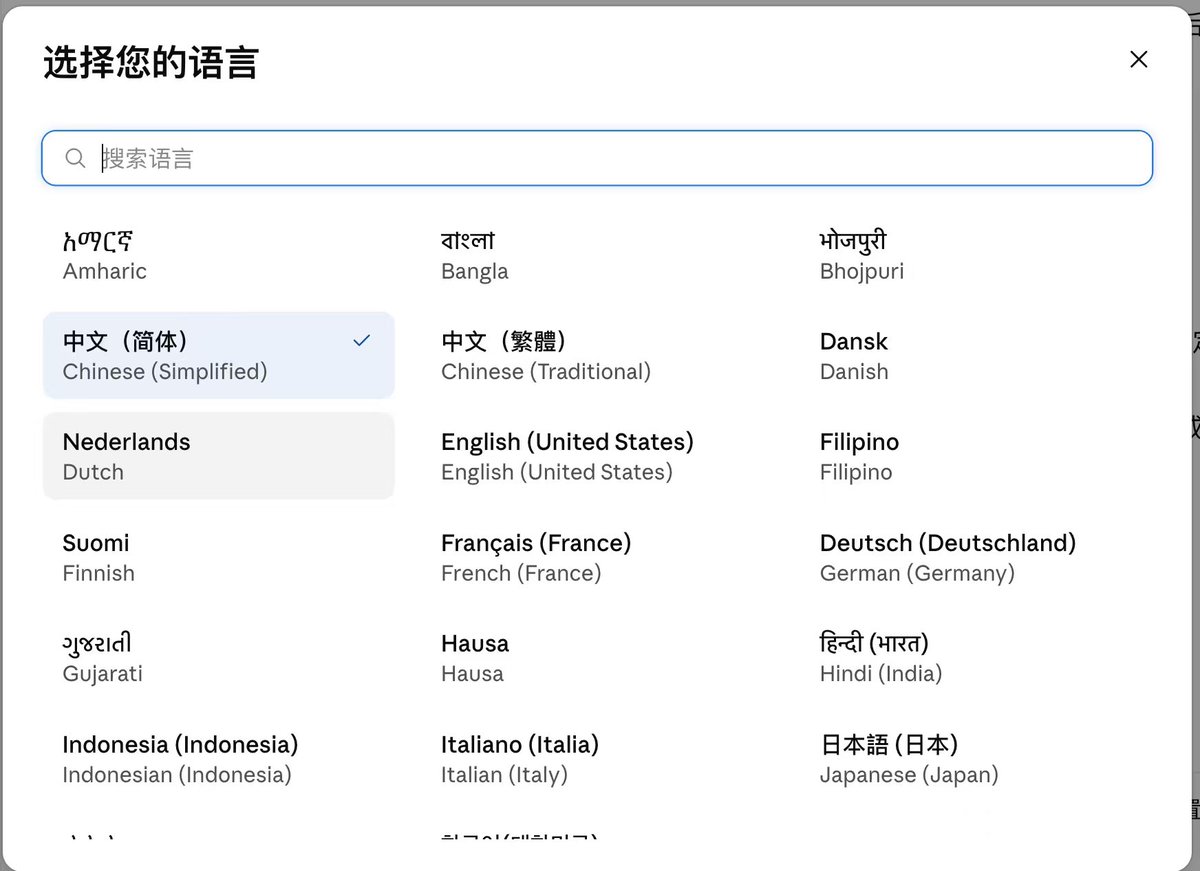Screen dimensions: 1200x871
Task: Choose 中文（繁體）Chinese (Traditional)
Action: click(x=597, y=355)
